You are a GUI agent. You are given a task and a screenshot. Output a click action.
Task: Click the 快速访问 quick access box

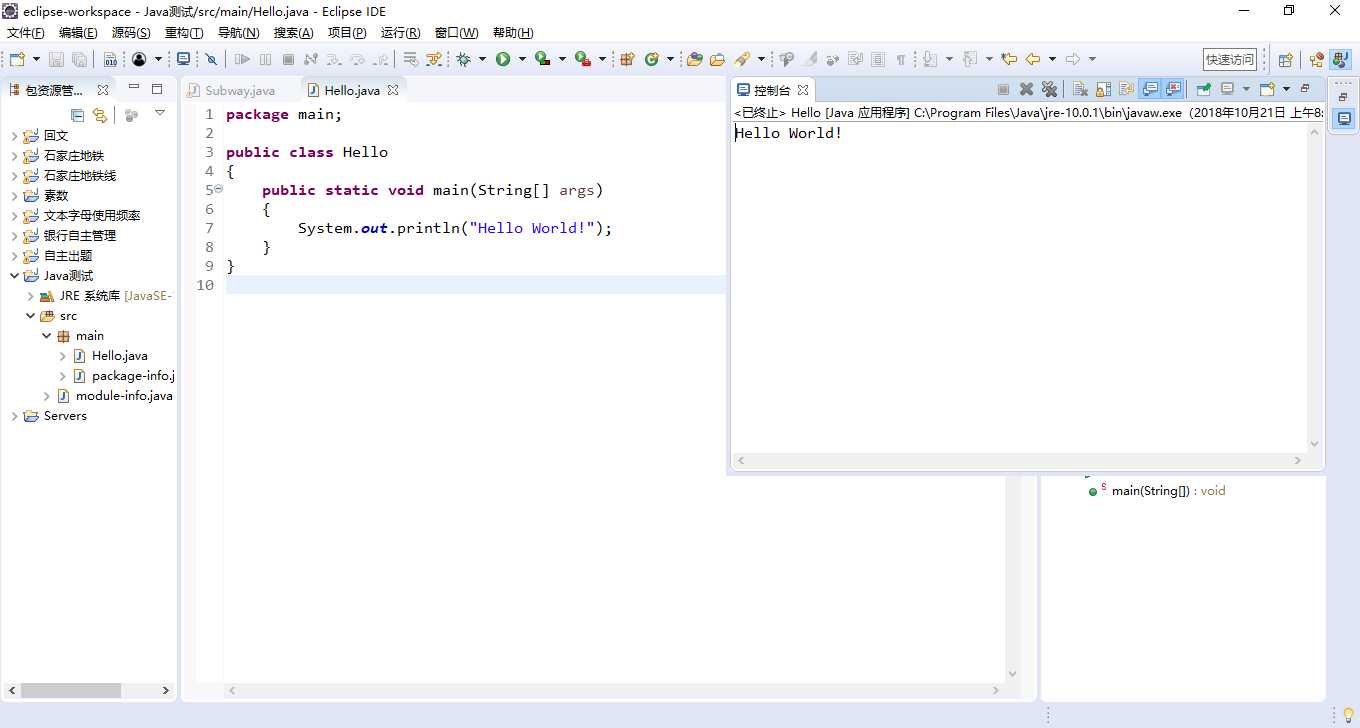pos(1230,60)
